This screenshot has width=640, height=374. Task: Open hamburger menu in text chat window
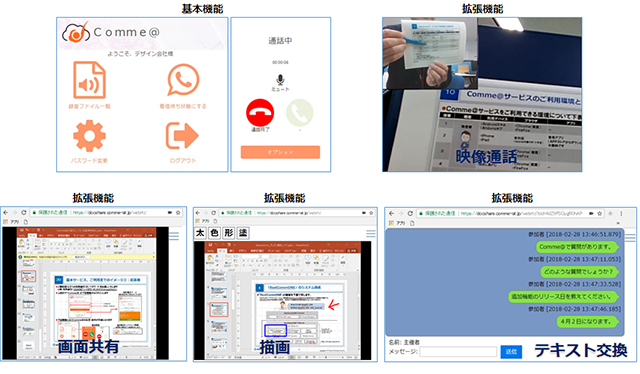631,238
